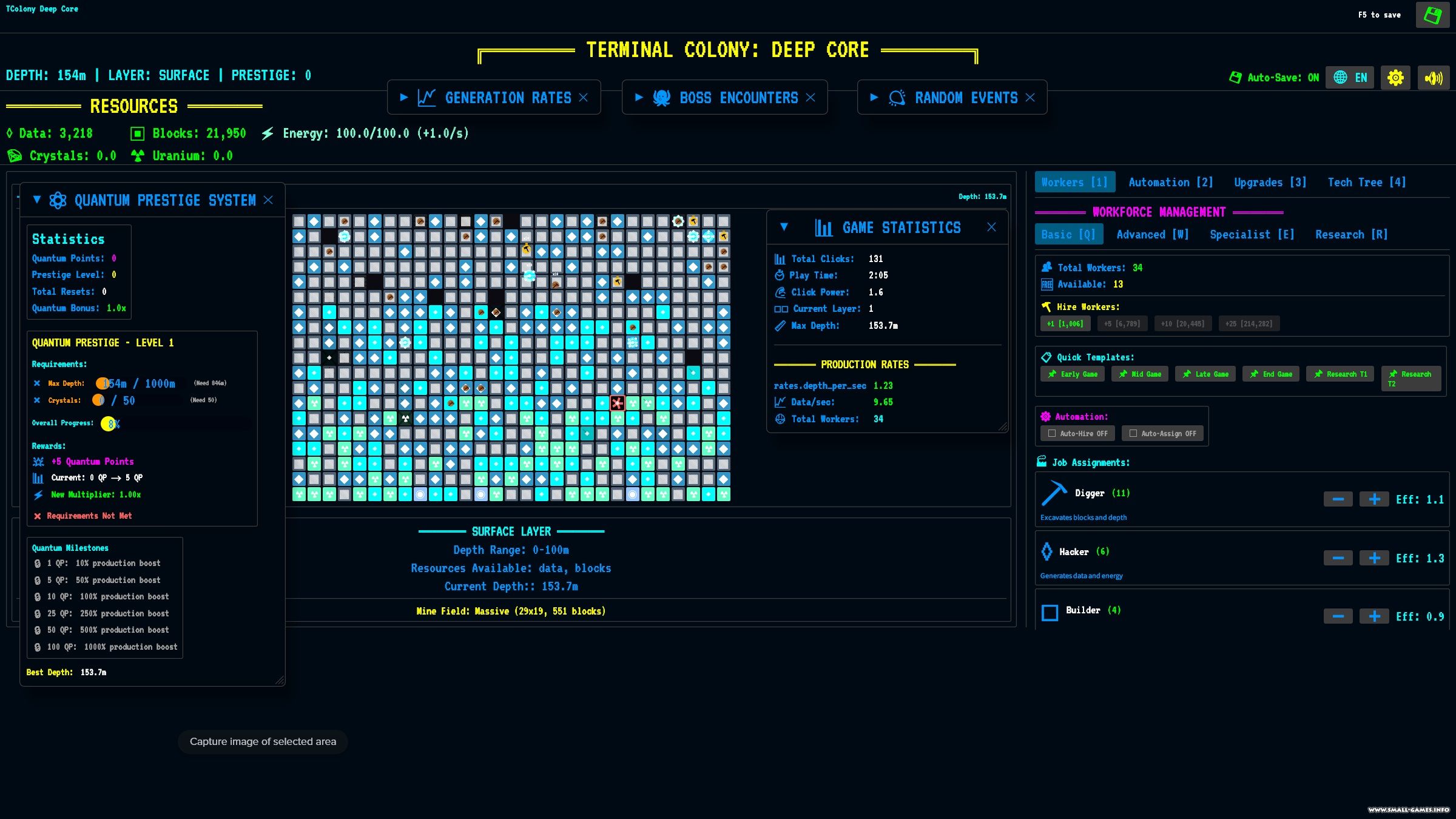Enable the Auto-Assign checkbox
The image size is (1456, 819).
pos(1133,433)
